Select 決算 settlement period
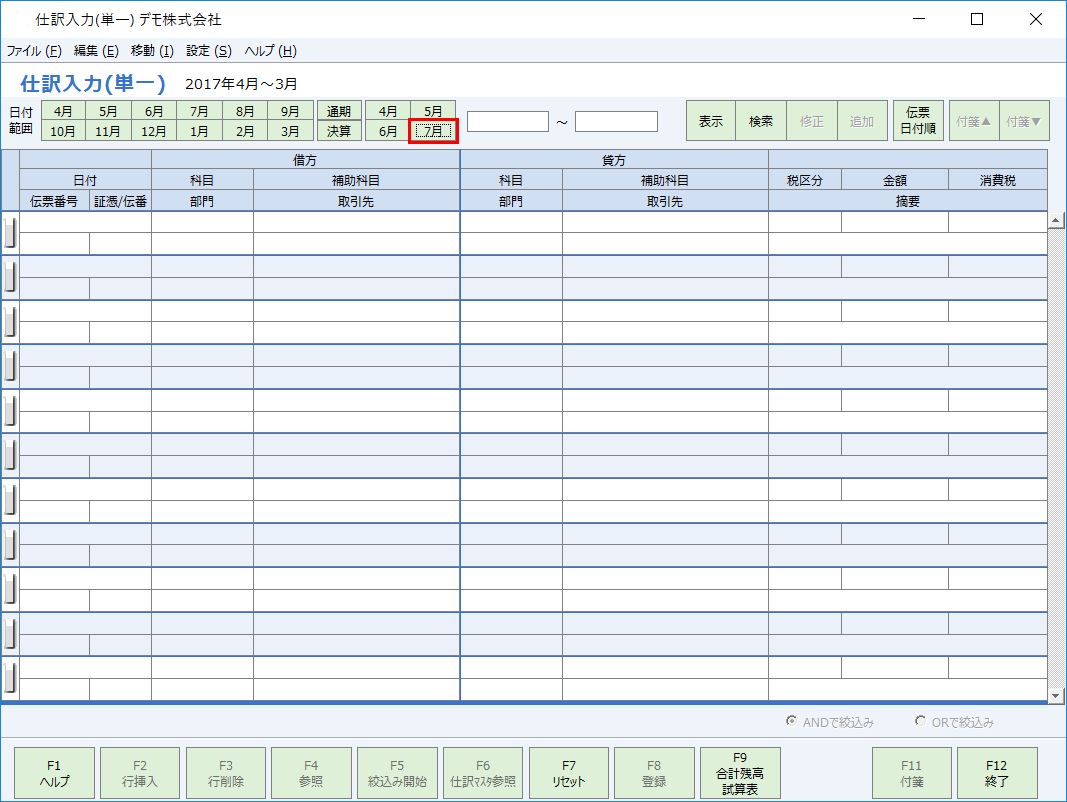The image size is (1067, 802). (x=339, y=131)
